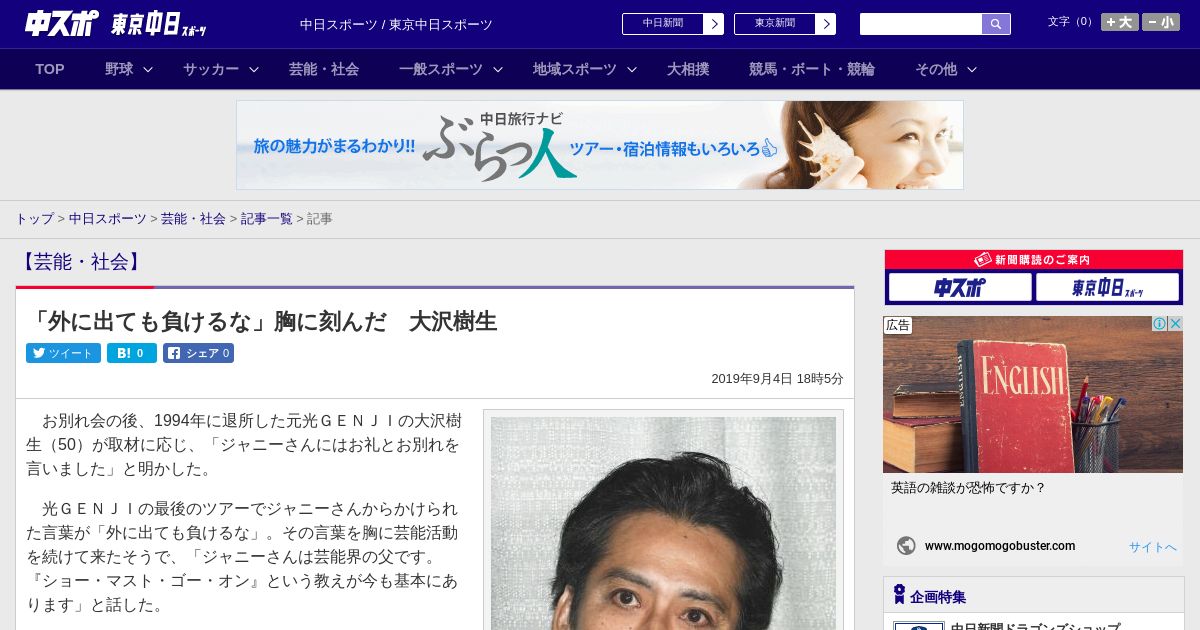Click the 企画特集 ribbon icon
This screenshot has width=1200, height=630.
[x=899, y=595]
